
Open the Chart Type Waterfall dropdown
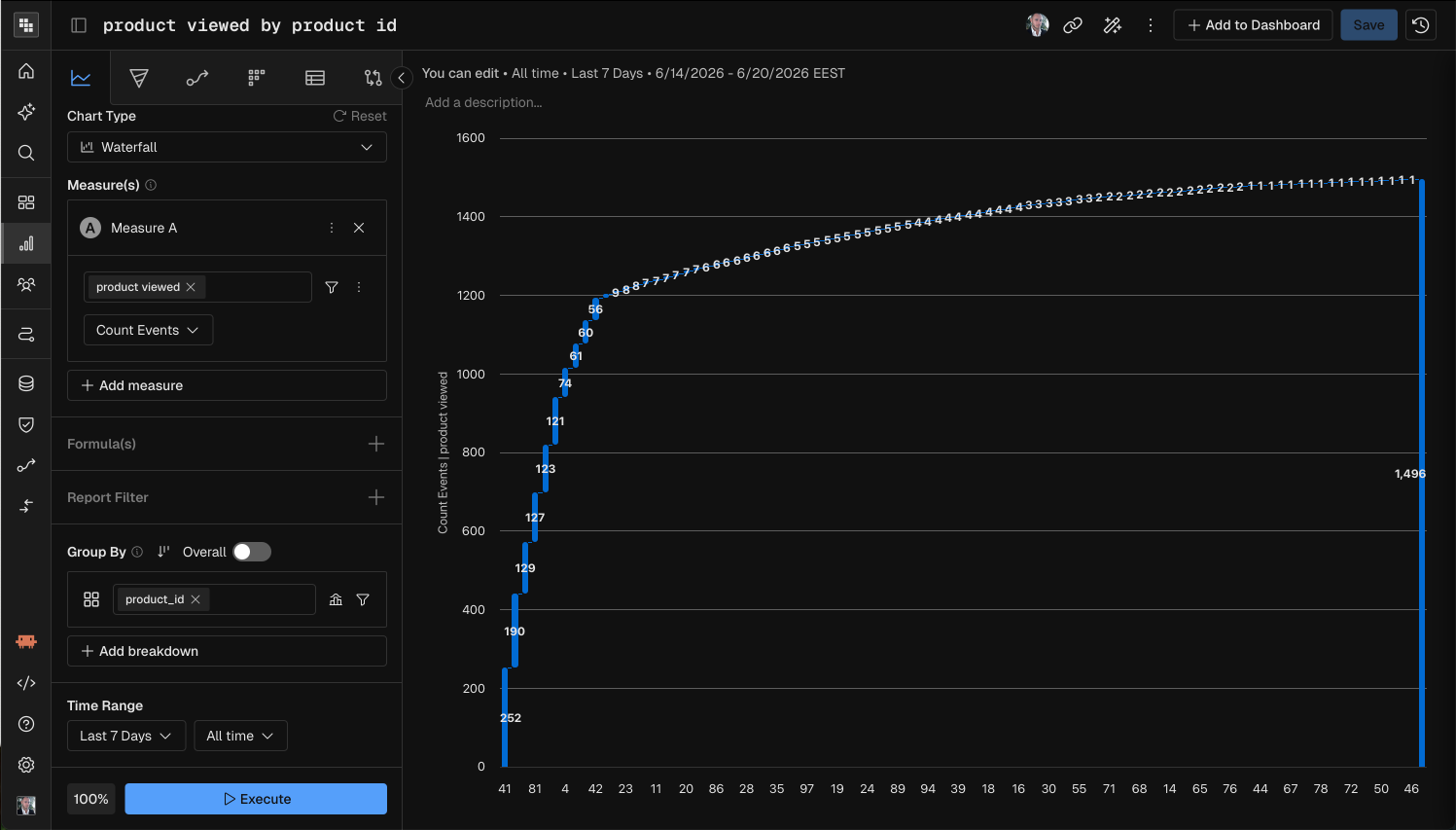tap(227, 147)
